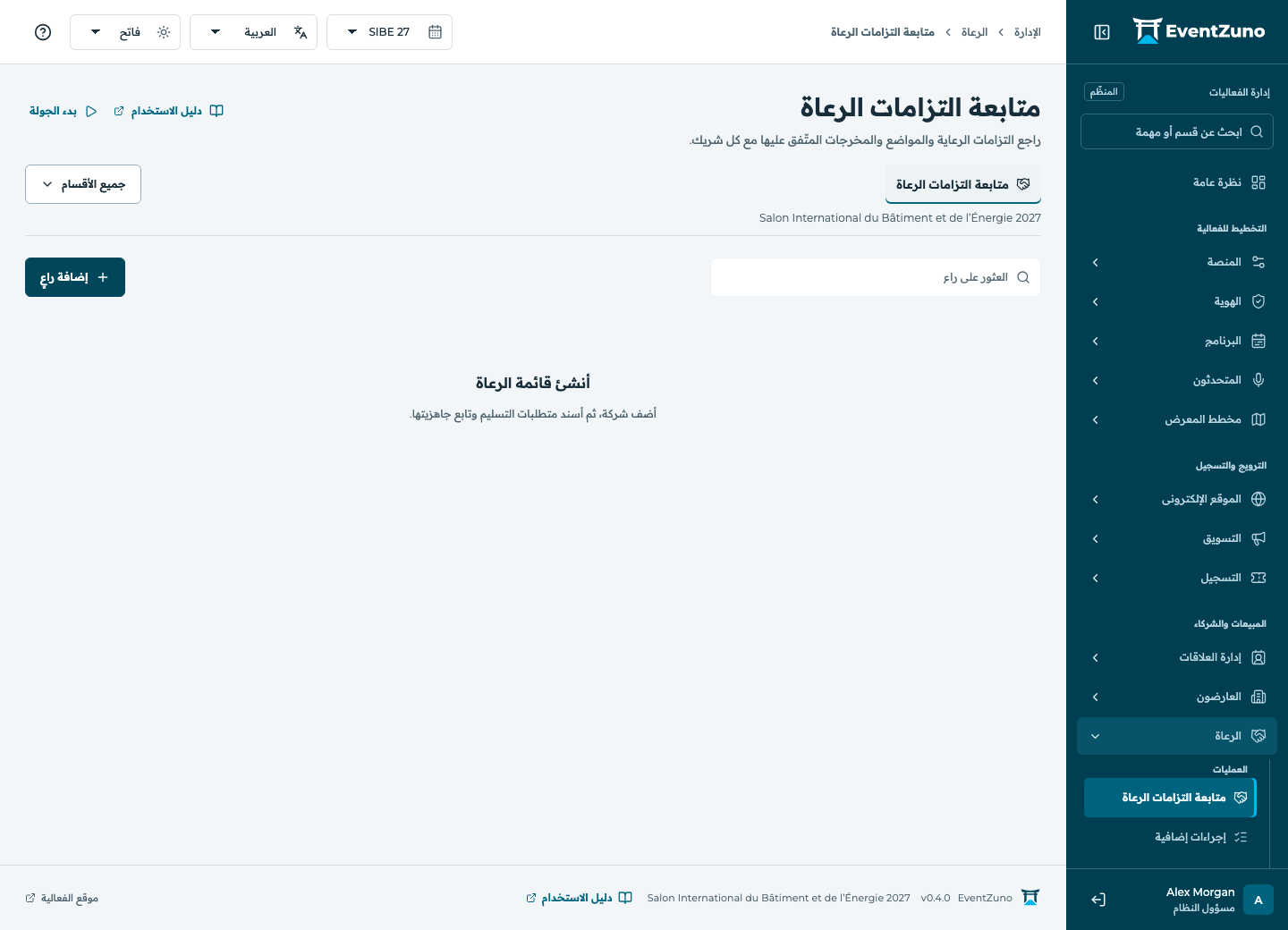1288x930 pixels.
Task: Collapse the sidebar panel icon
Action: [1102, 32]
